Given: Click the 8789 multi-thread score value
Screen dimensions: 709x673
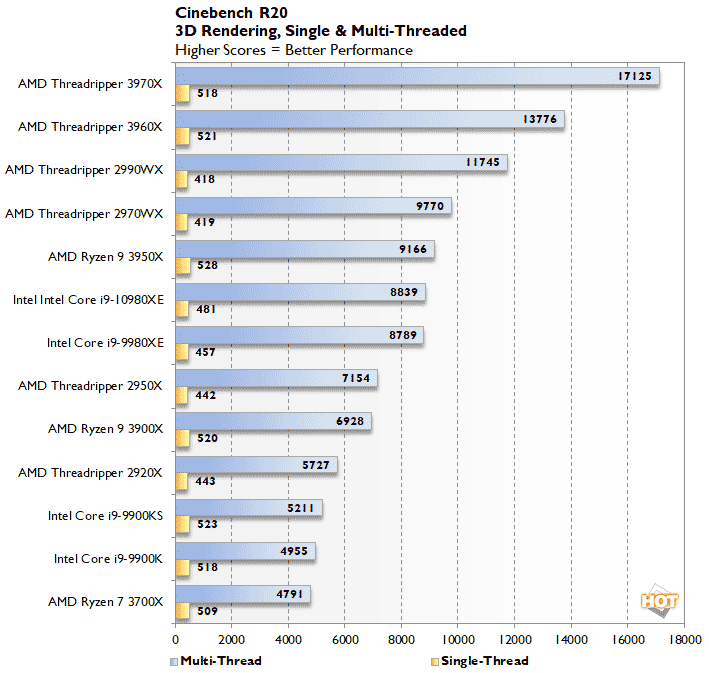Looking at the screenshot, I should (x=402, y=335).
